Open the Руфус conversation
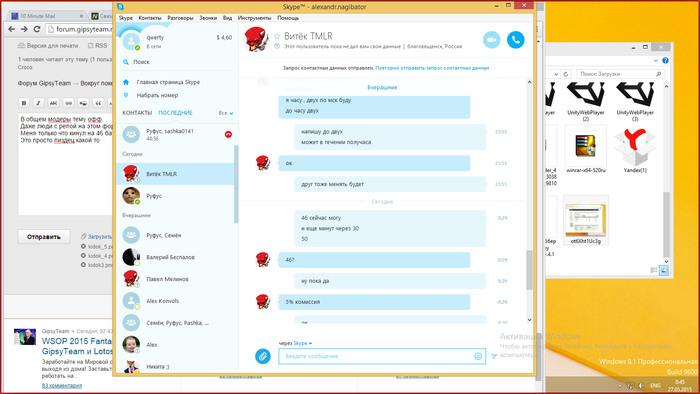Viewport: 700px width, 394px height. pyautogui.click(x=175, y=196)
